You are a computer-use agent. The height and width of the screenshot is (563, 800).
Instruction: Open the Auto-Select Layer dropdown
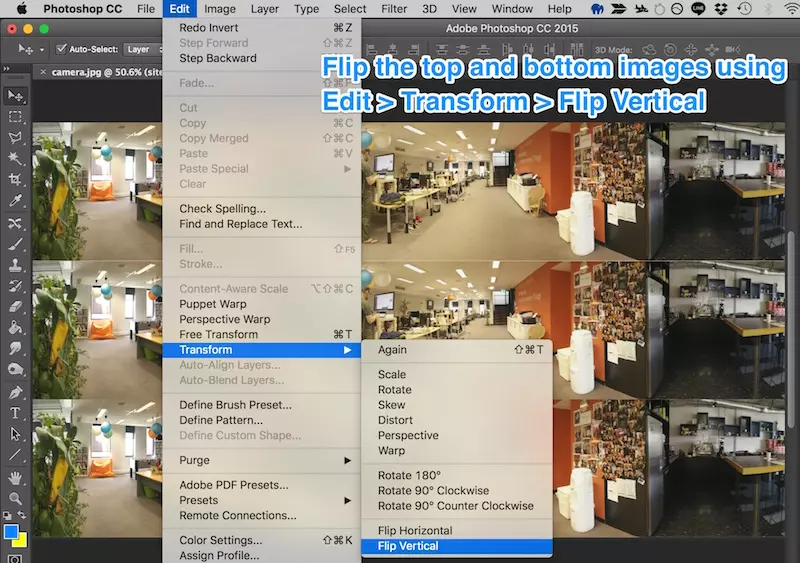144,49
